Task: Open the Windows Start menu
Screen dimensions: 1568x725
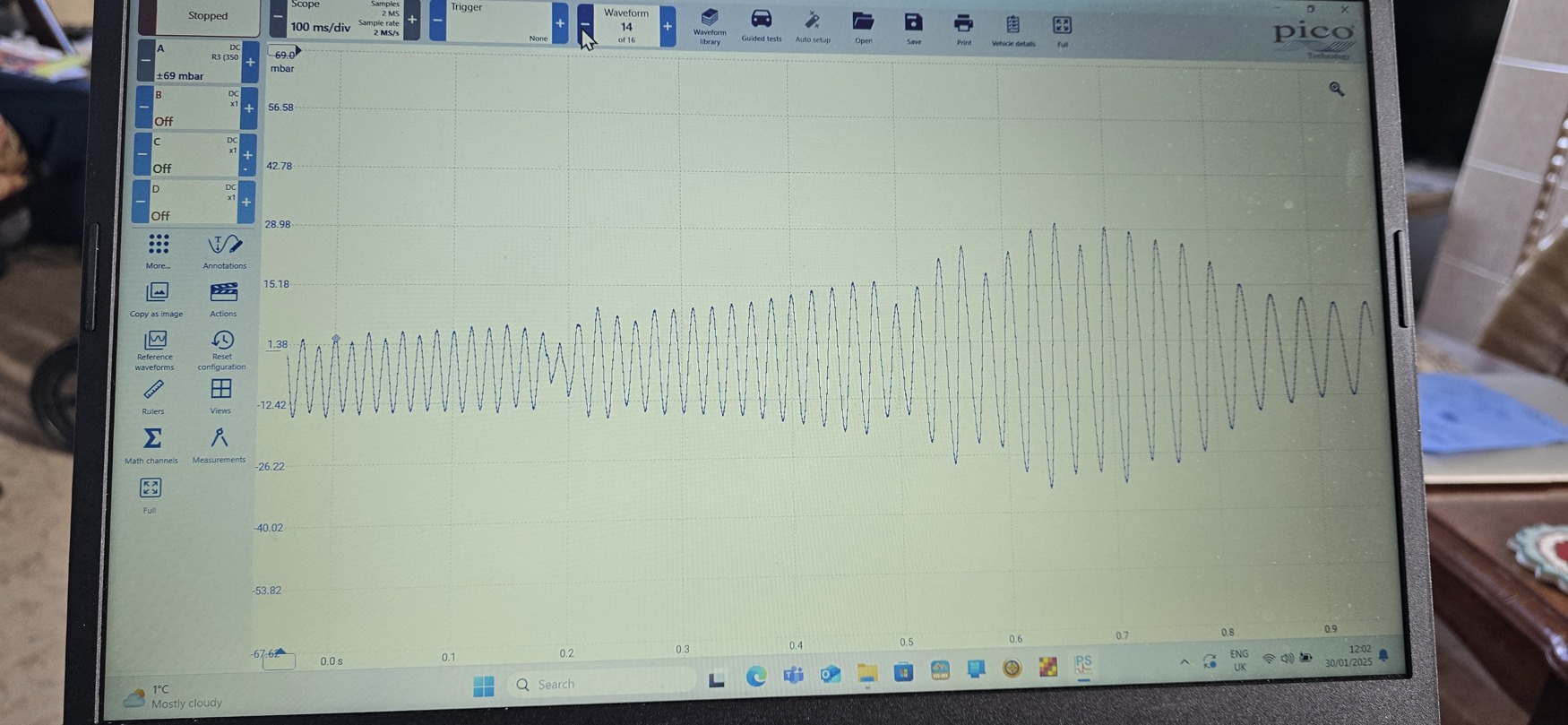Action: (x=484, y=686)
